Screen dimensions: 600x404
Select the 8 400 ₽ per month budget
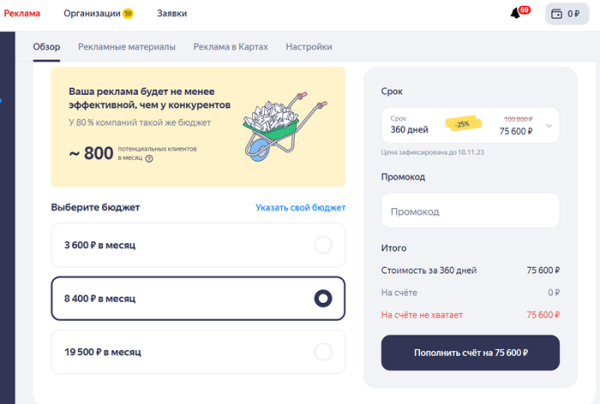[x=322, y=298]
